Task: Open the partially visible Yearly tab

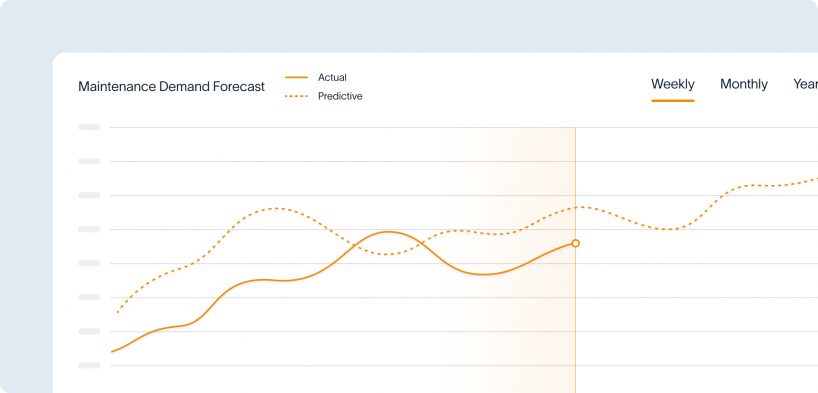Action: click(x=805, y=84)
